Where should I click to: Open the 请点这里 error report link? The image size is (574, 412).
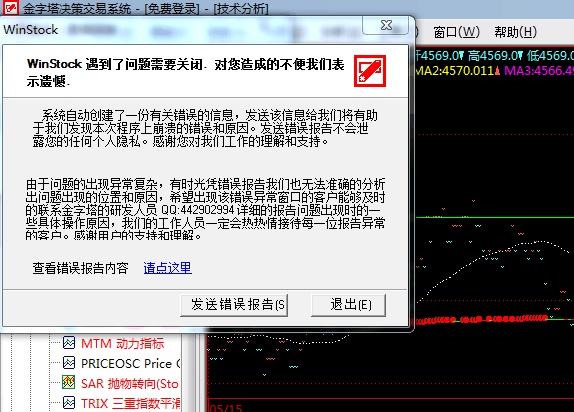click(x=167, y=268)
